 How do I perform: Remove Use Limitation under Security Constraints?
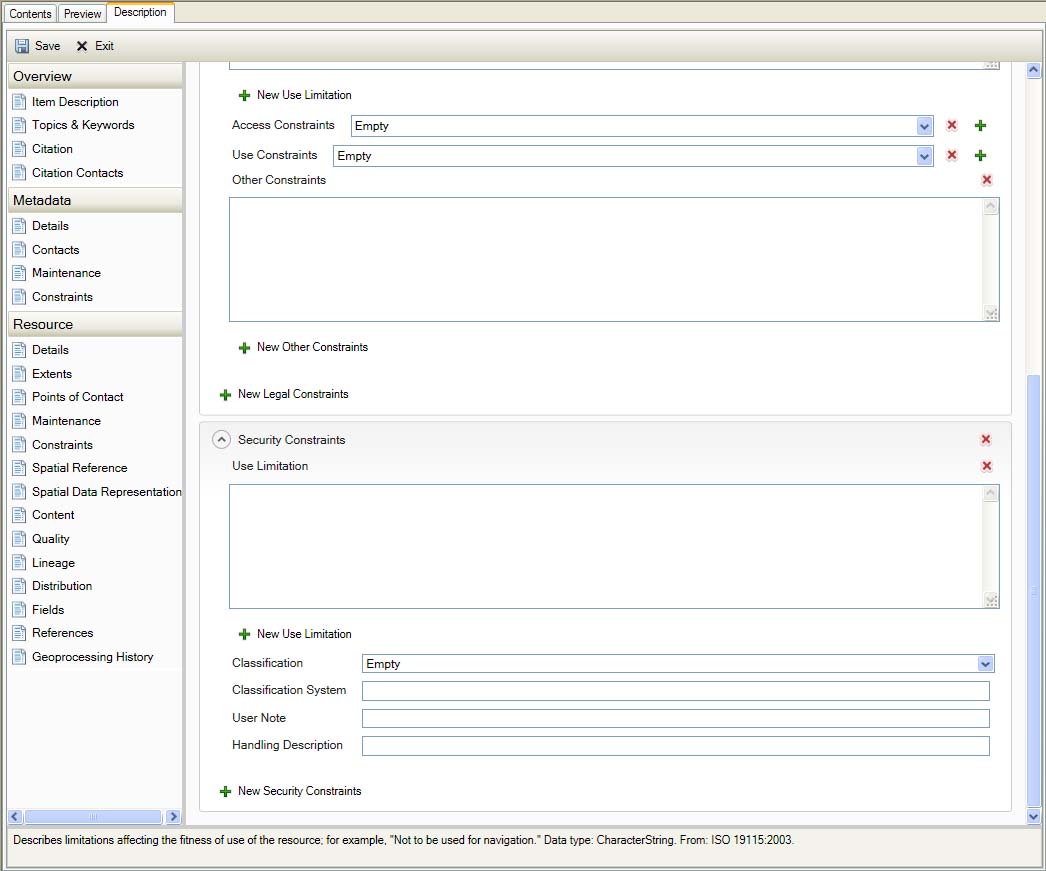[x=987, y=466]
